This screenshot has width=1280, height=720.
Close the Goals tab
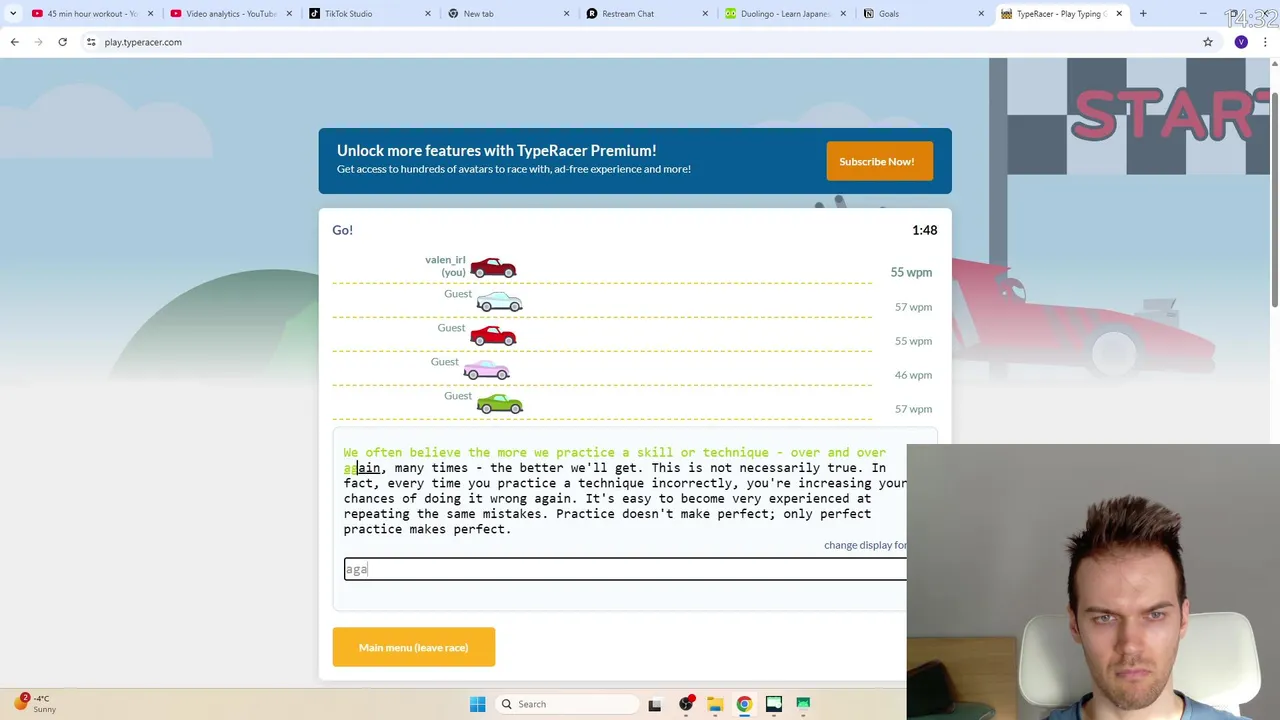(x=981, y=14)
